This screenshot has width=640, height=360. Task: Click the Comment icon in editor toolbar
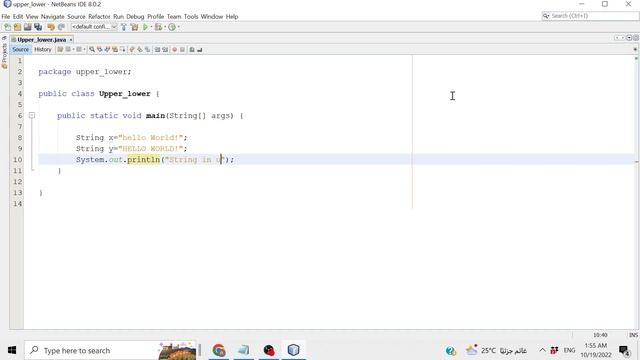pos(192,49)
